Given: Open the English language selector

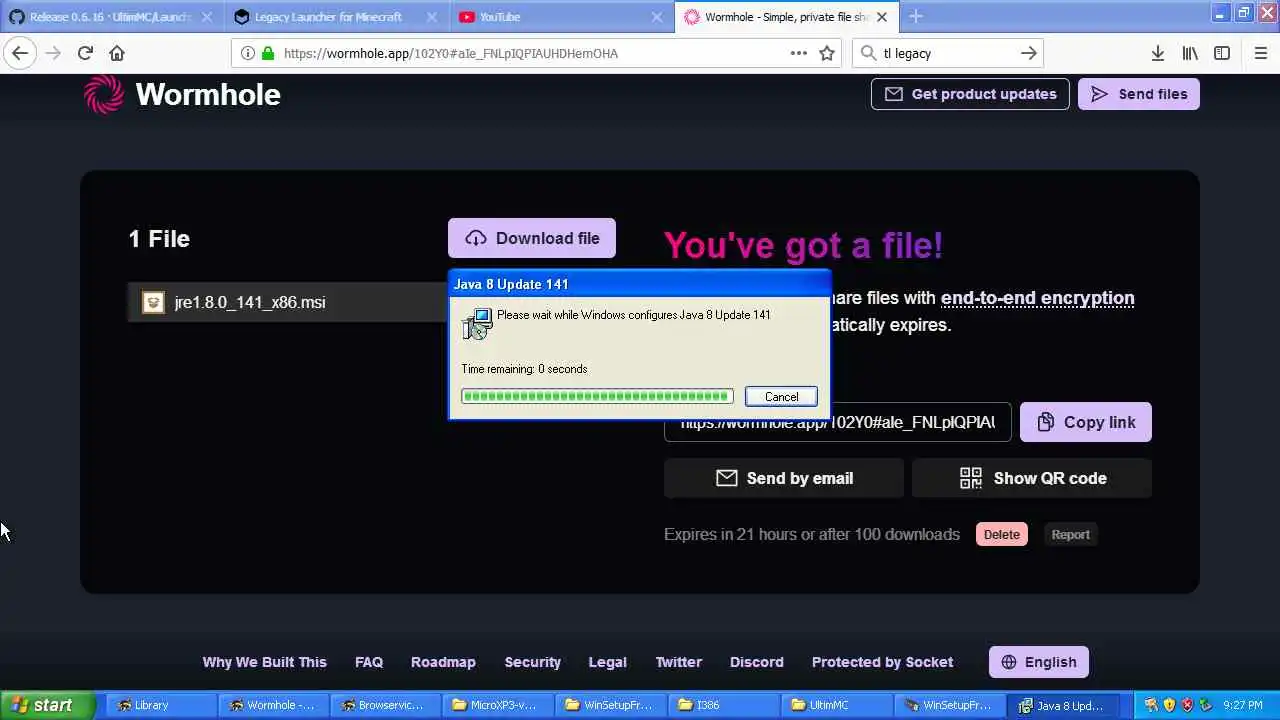Looking at the screenshot, I should click(x=1038, y=662).
